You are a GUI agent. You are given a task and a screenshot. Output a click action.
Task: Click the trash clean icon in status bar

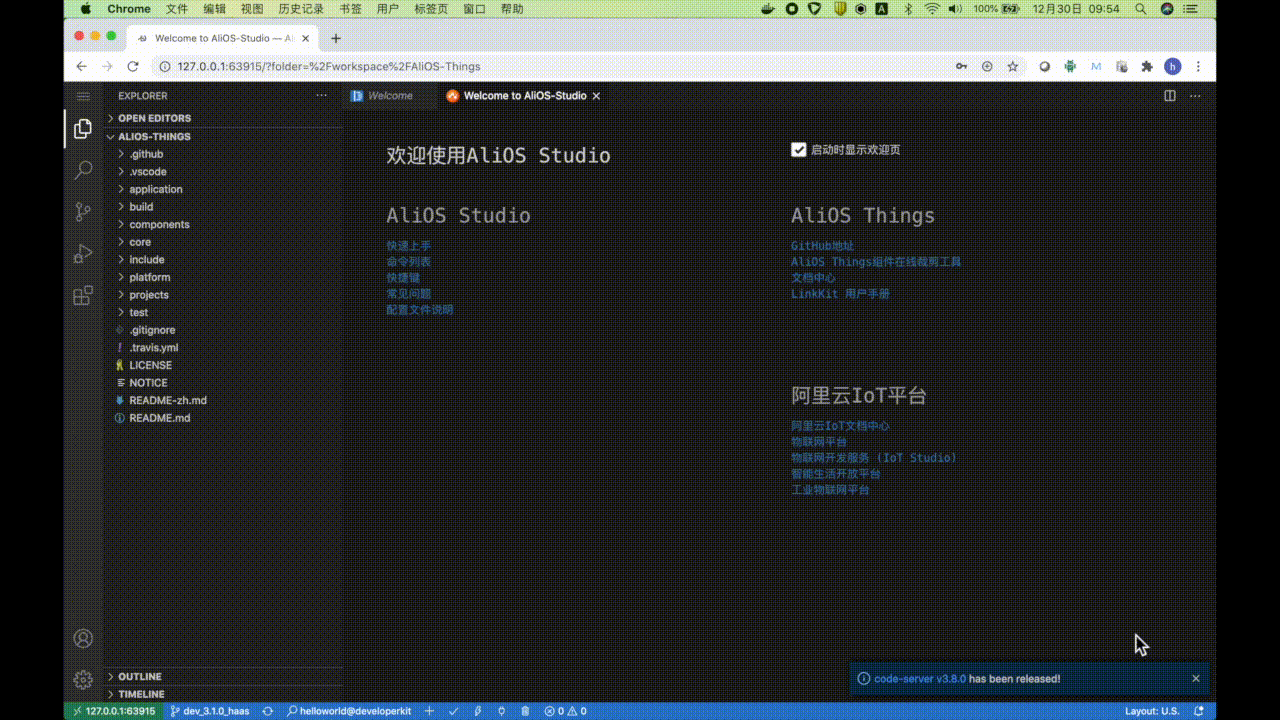tap(525, 711)
